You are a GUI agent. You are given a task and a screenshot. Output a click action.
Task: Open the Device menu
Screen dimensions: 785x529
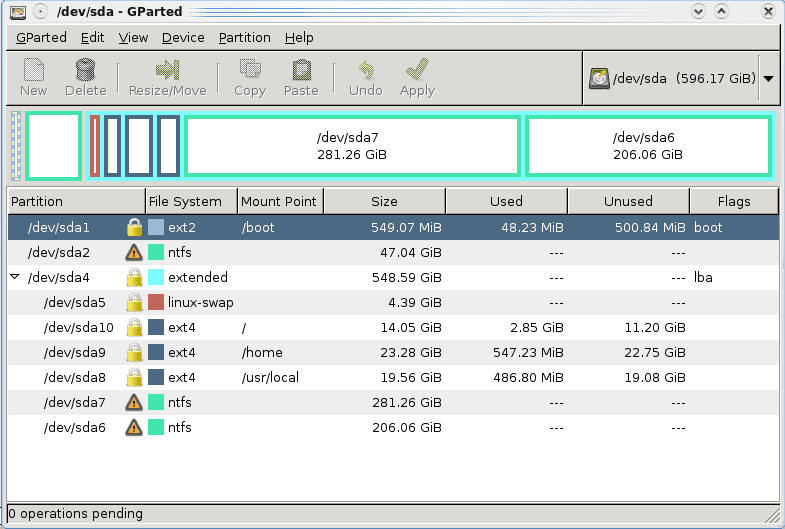183,38
